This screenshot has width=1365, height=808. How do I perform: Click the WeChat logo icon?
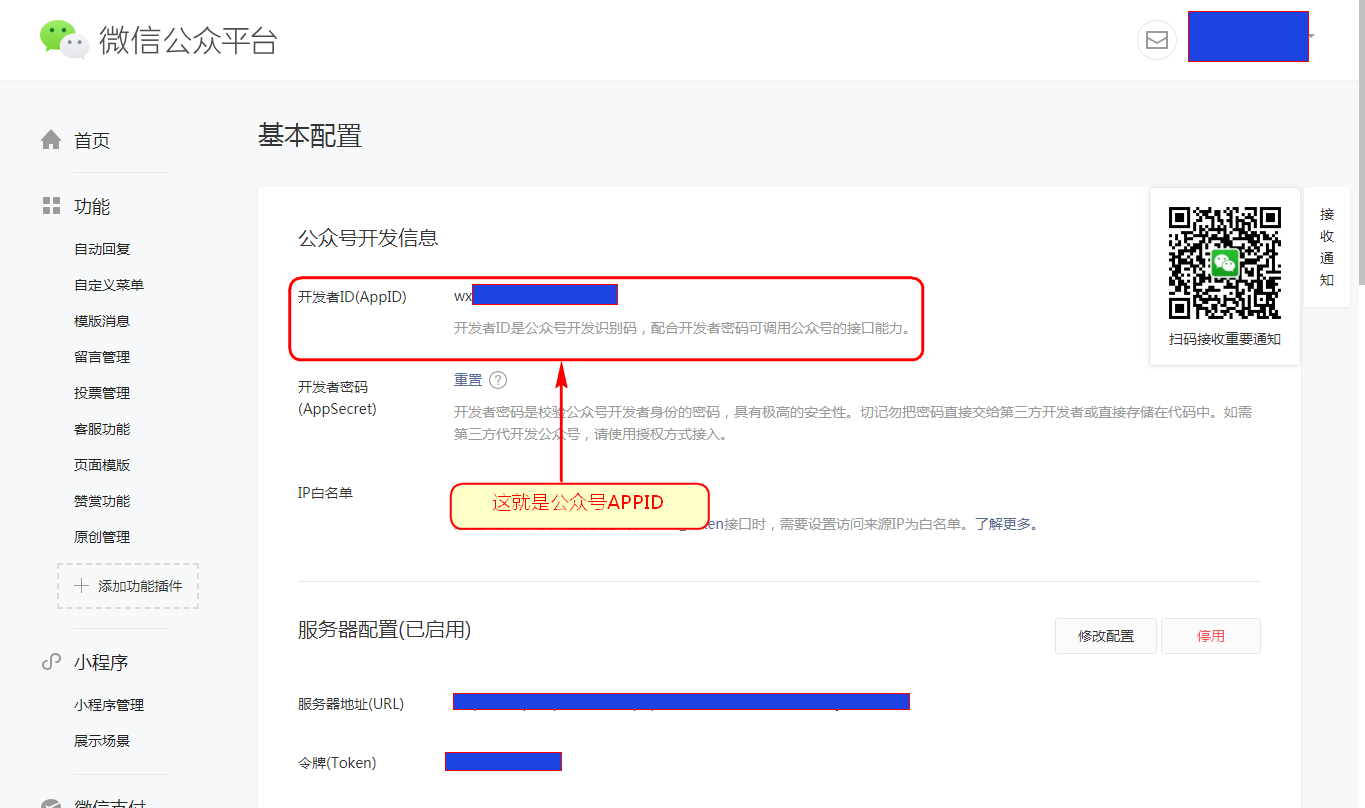[64, 39]
